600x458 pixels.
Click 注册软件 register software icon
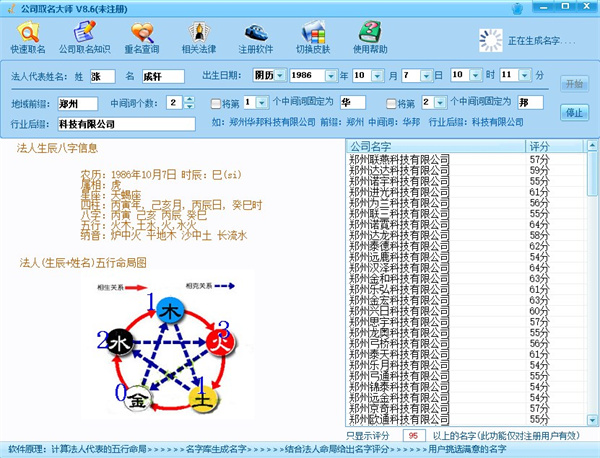[256, 37]
